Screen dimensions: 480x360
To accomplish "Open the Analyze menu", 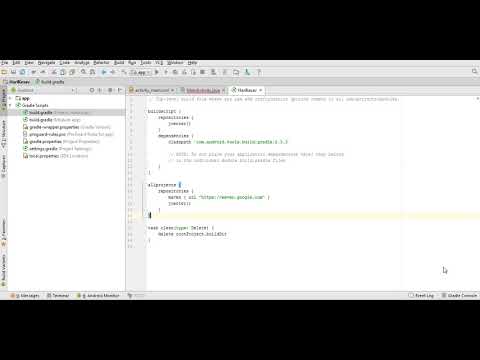I will (82, 63).
